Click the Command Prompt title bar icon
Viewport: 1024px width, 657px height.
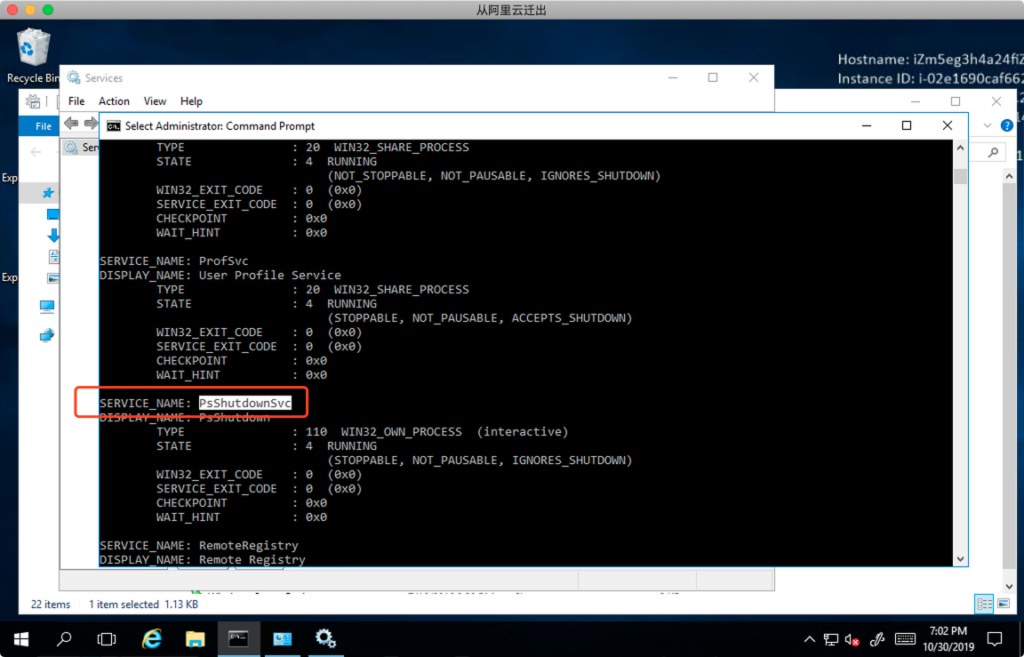click(x=114, y=126)
